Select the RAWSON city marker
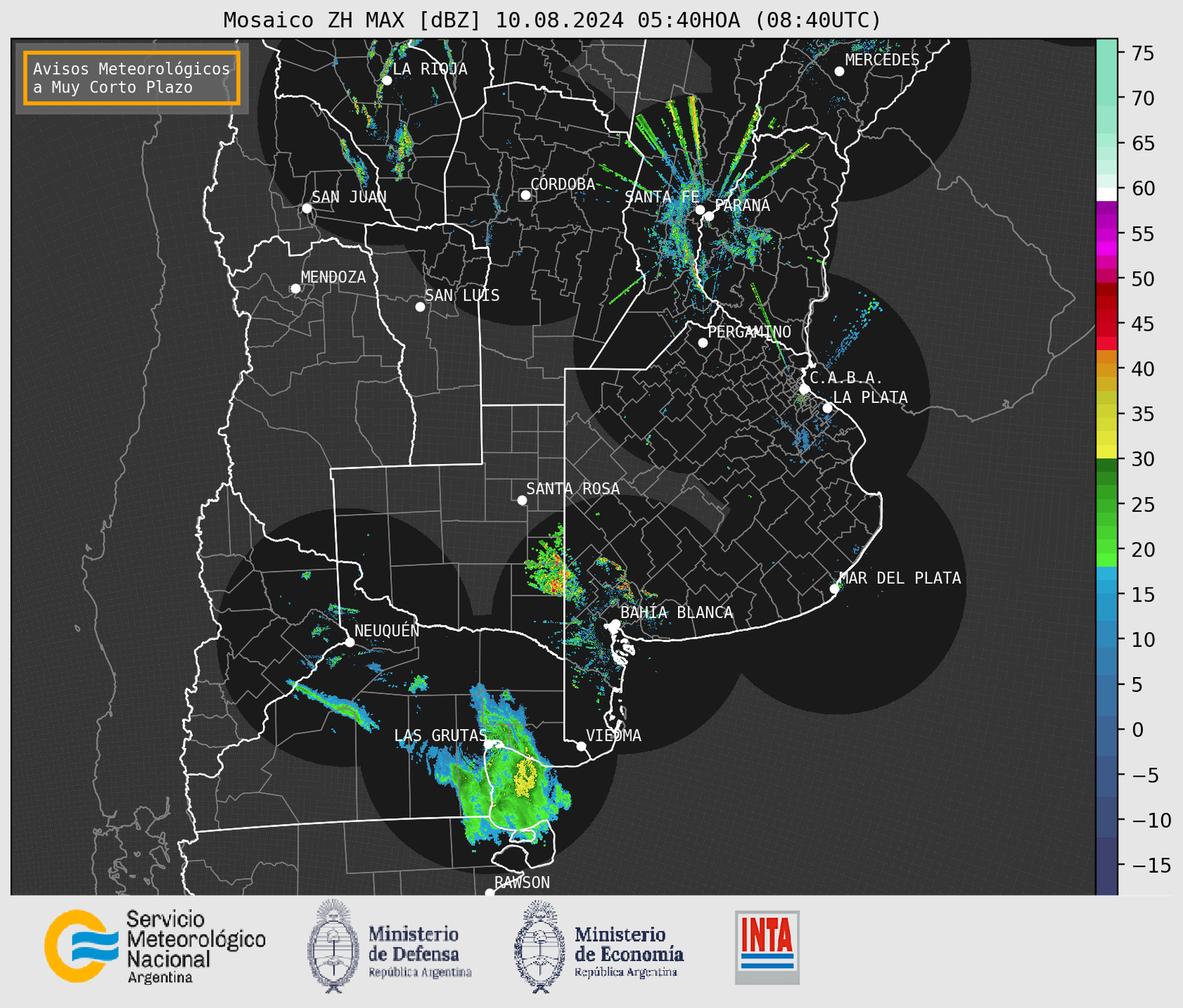The width and height of the screenshot is (1183, 1008). click(489, 892)
